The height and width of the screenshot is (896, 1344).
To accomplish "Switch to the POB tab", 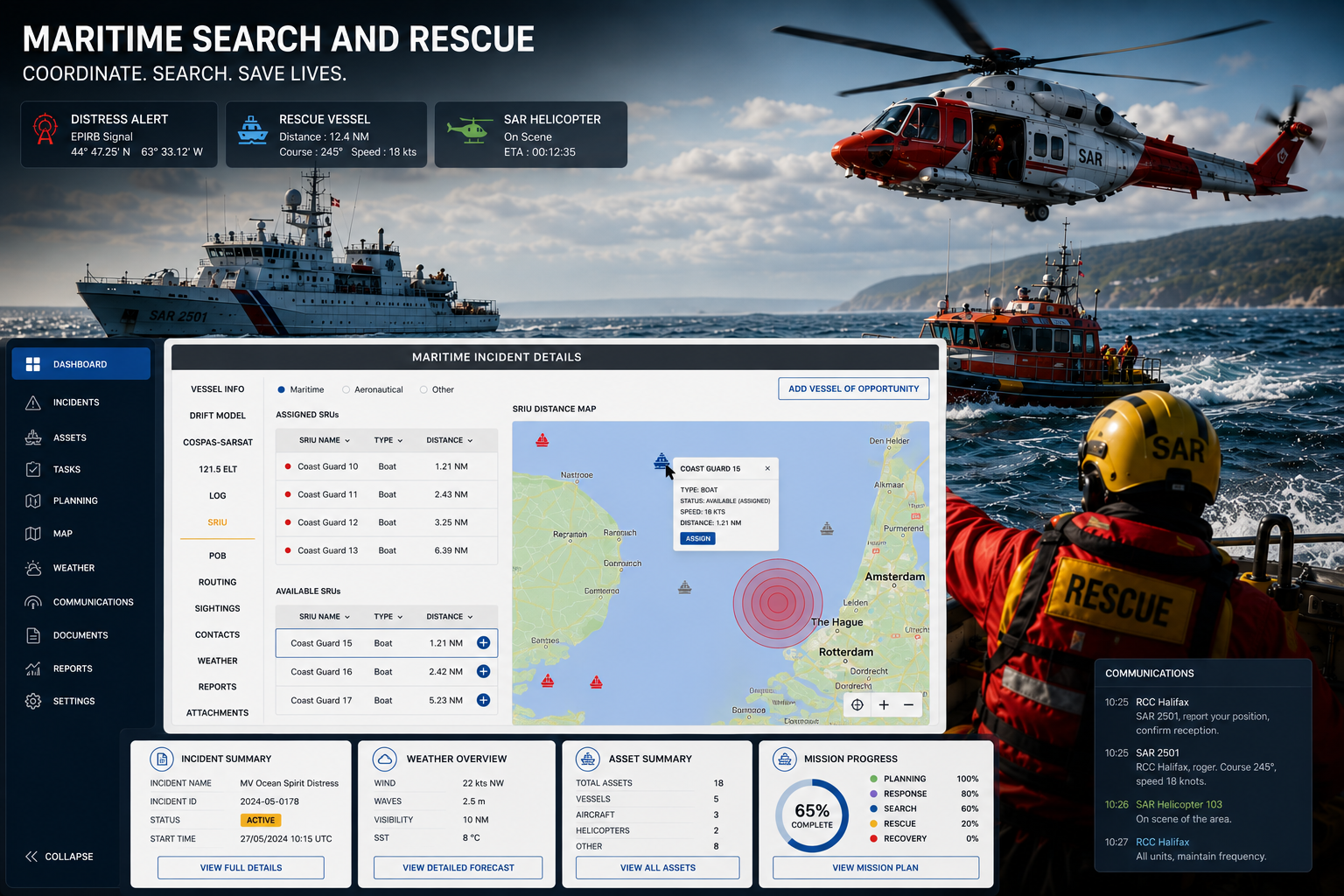I will pos(218,556).
